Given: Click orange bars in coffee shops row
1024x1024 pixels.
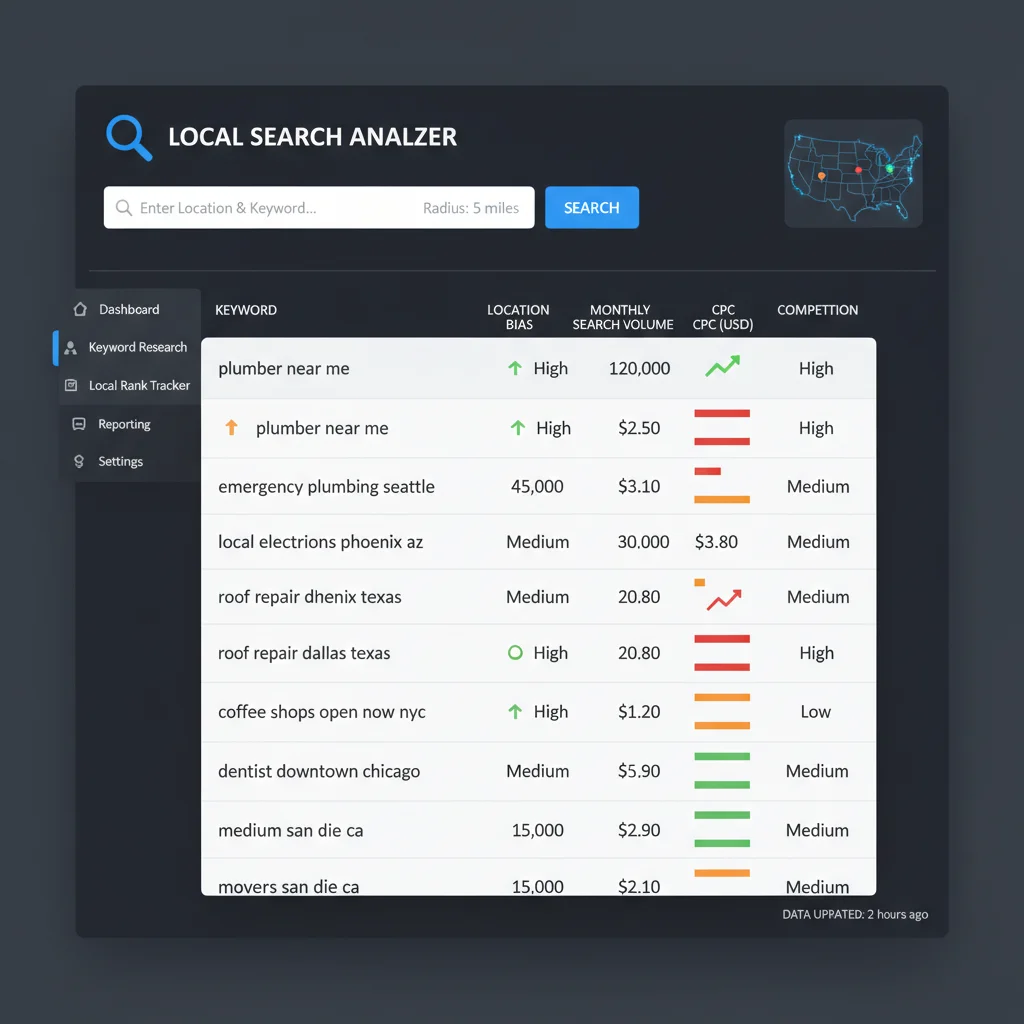Looking at the screenshot, I should 722,712.
